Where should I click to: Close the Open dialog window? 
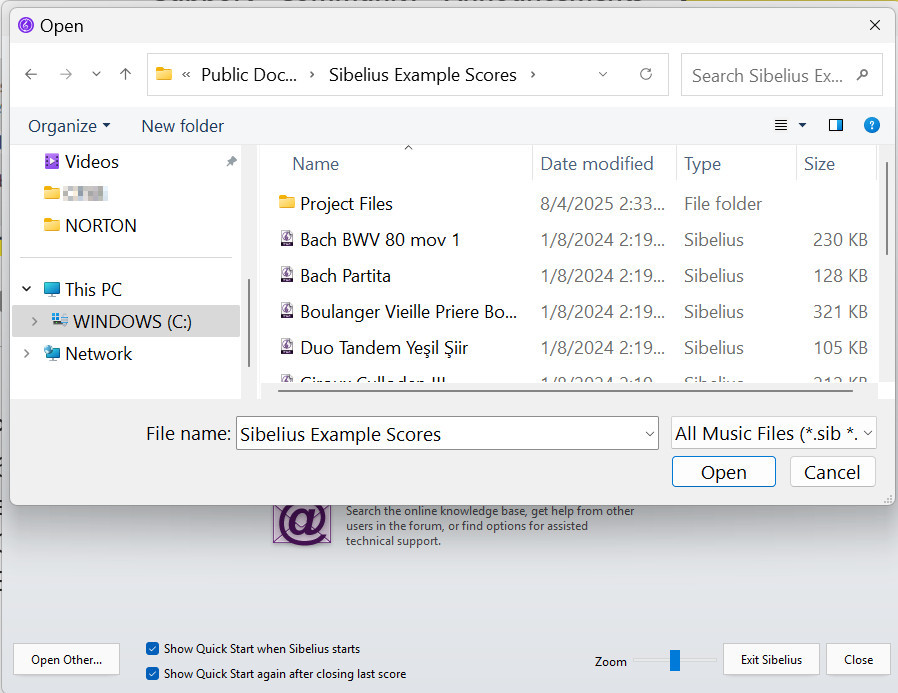[875, 25]
